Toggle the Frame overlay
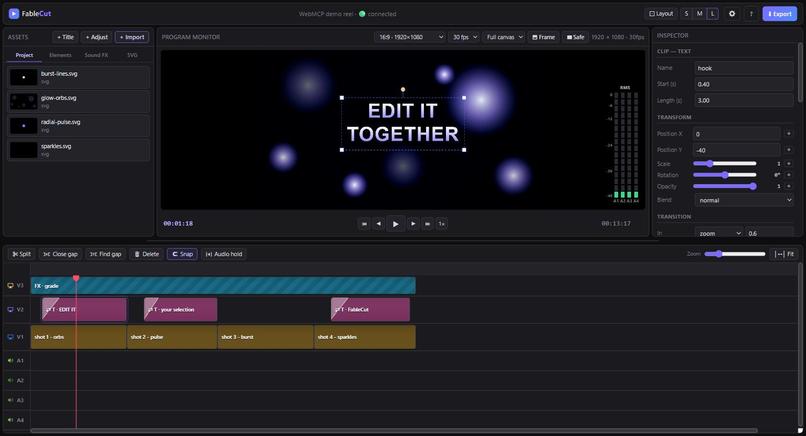This screenshot has height=436, width=806. 543,37
